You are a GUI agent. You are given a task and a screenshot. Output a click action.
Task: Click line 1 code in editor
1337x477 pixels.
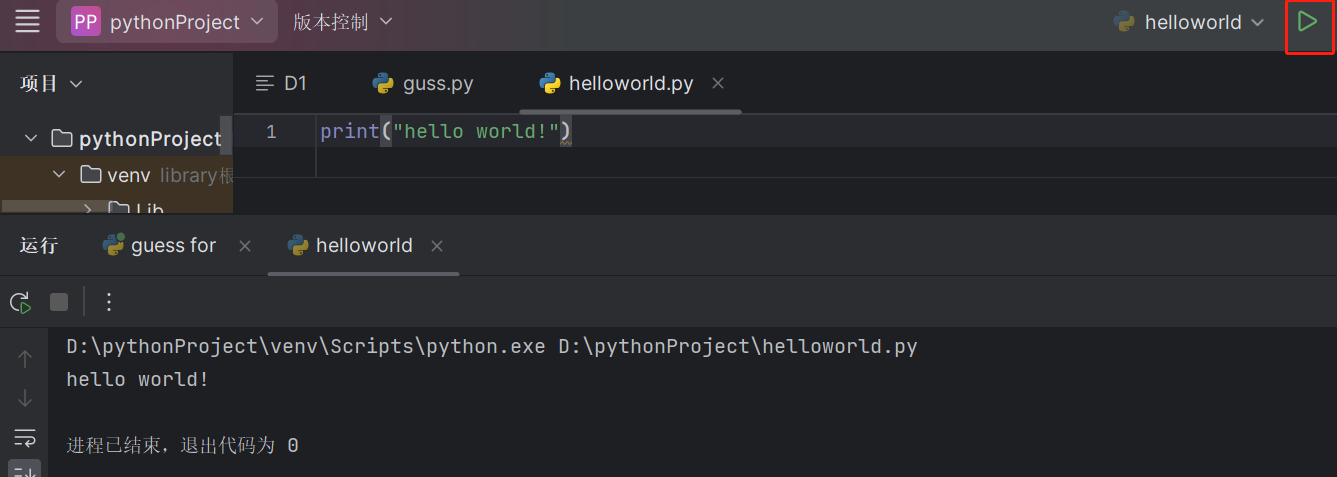(444, 132)
